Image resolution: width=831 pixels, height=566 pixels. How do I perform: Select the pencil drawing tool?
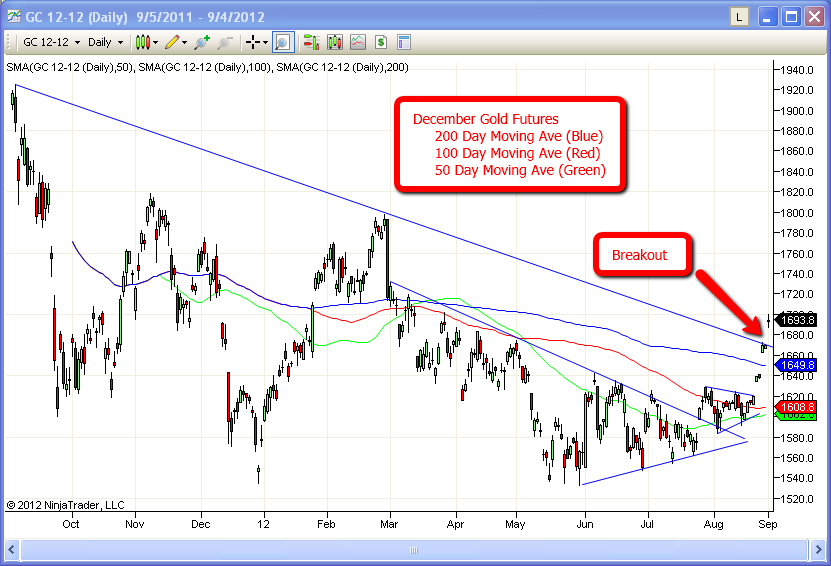(172, 42)
